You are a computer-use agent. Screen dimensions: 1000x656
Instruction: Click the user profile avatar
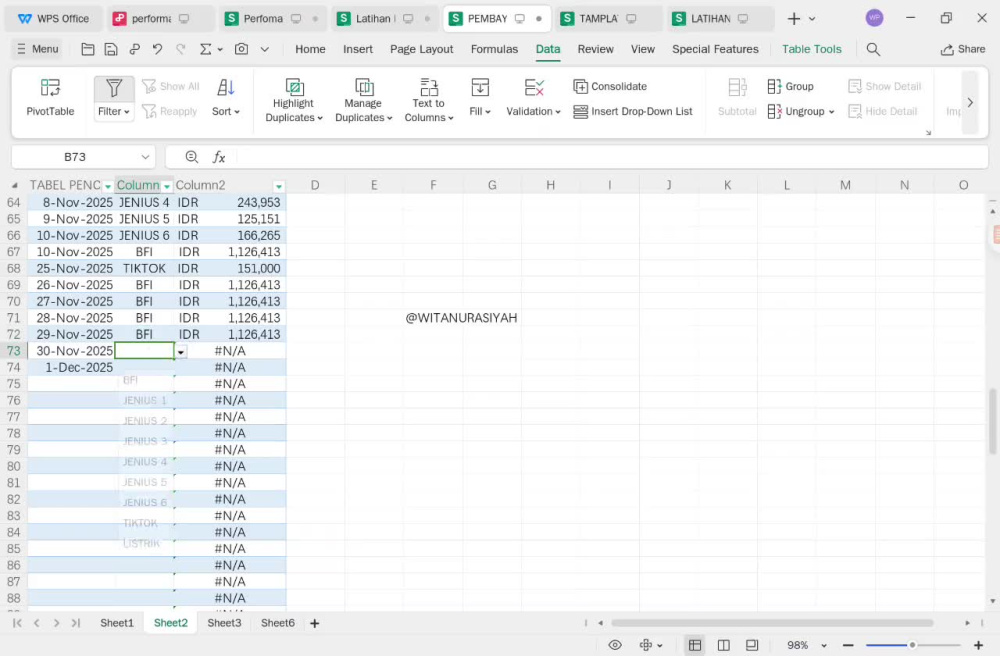874,18
